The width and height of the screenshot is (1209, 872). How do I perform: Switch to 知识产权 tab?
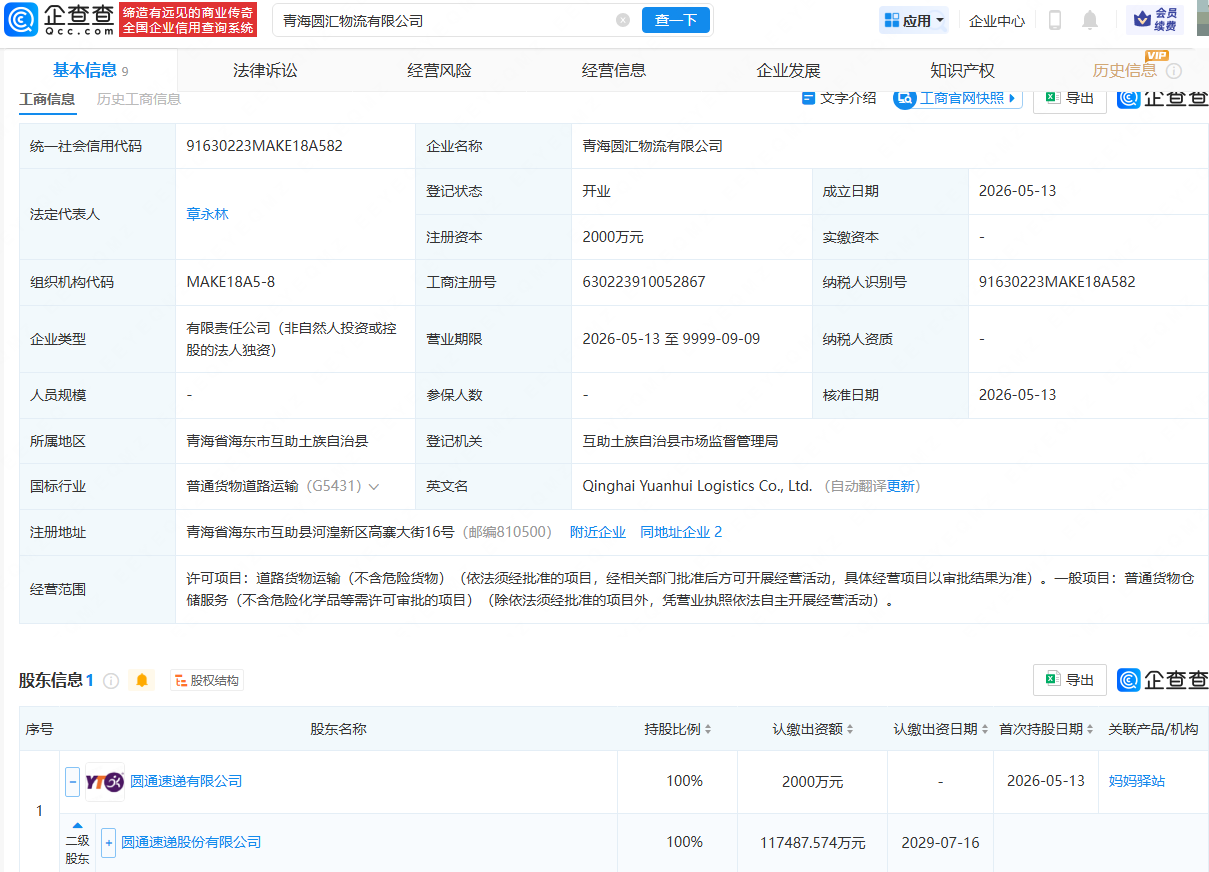(x=962, y=71)
